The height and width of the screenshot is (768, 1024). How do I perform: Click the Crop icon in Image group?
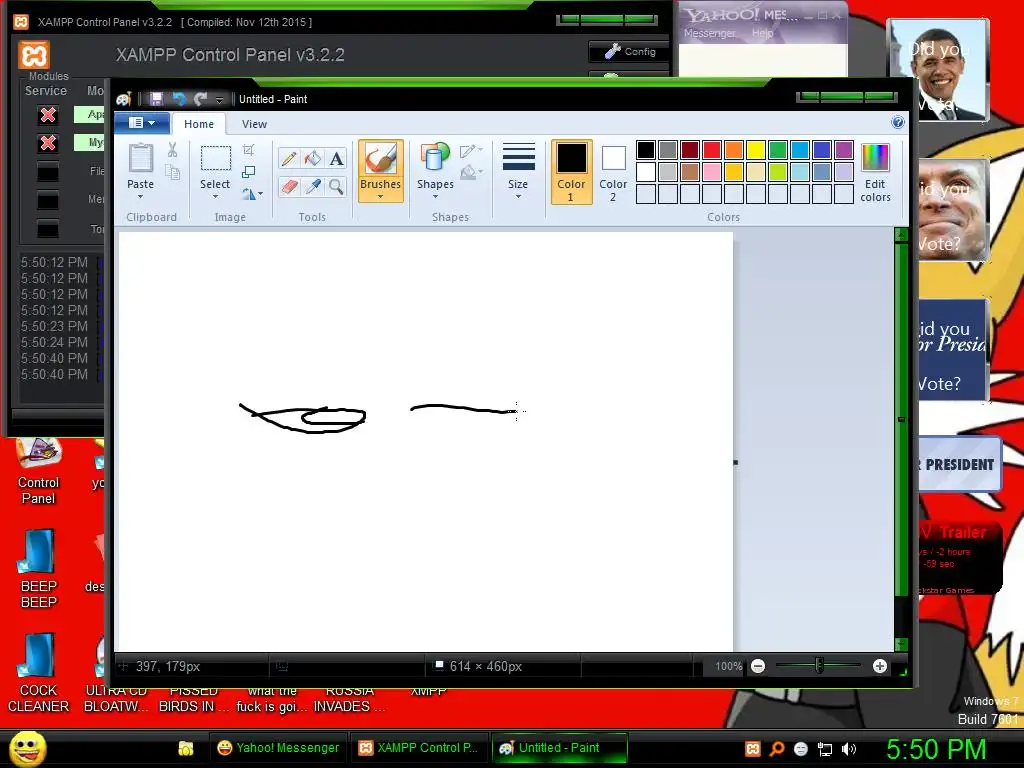[248, 150]
